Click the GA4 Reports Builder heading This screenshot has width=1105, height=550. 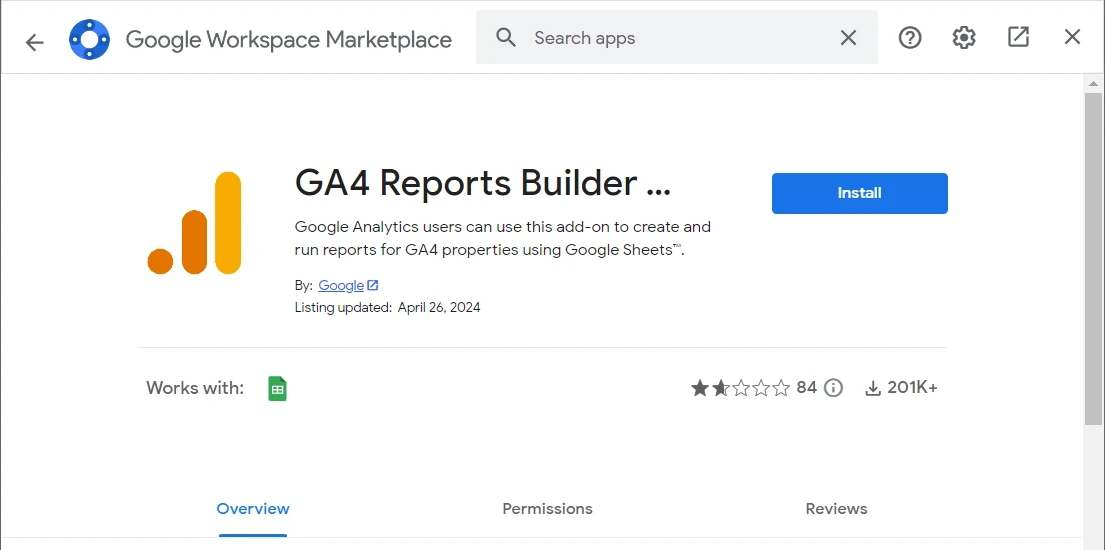483,183
